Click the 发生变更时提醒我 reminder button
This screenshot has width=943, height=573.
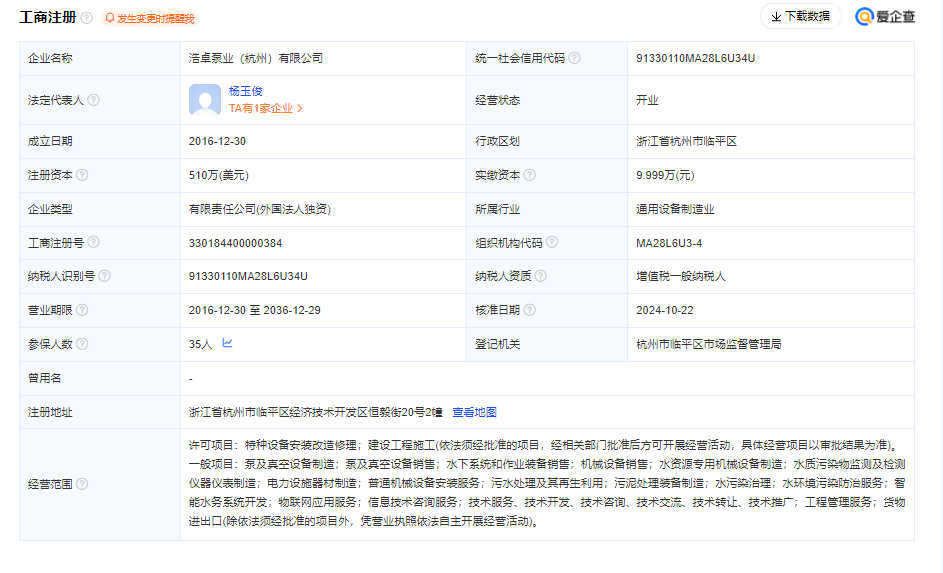pyautogui.click(x=150, y=19)
